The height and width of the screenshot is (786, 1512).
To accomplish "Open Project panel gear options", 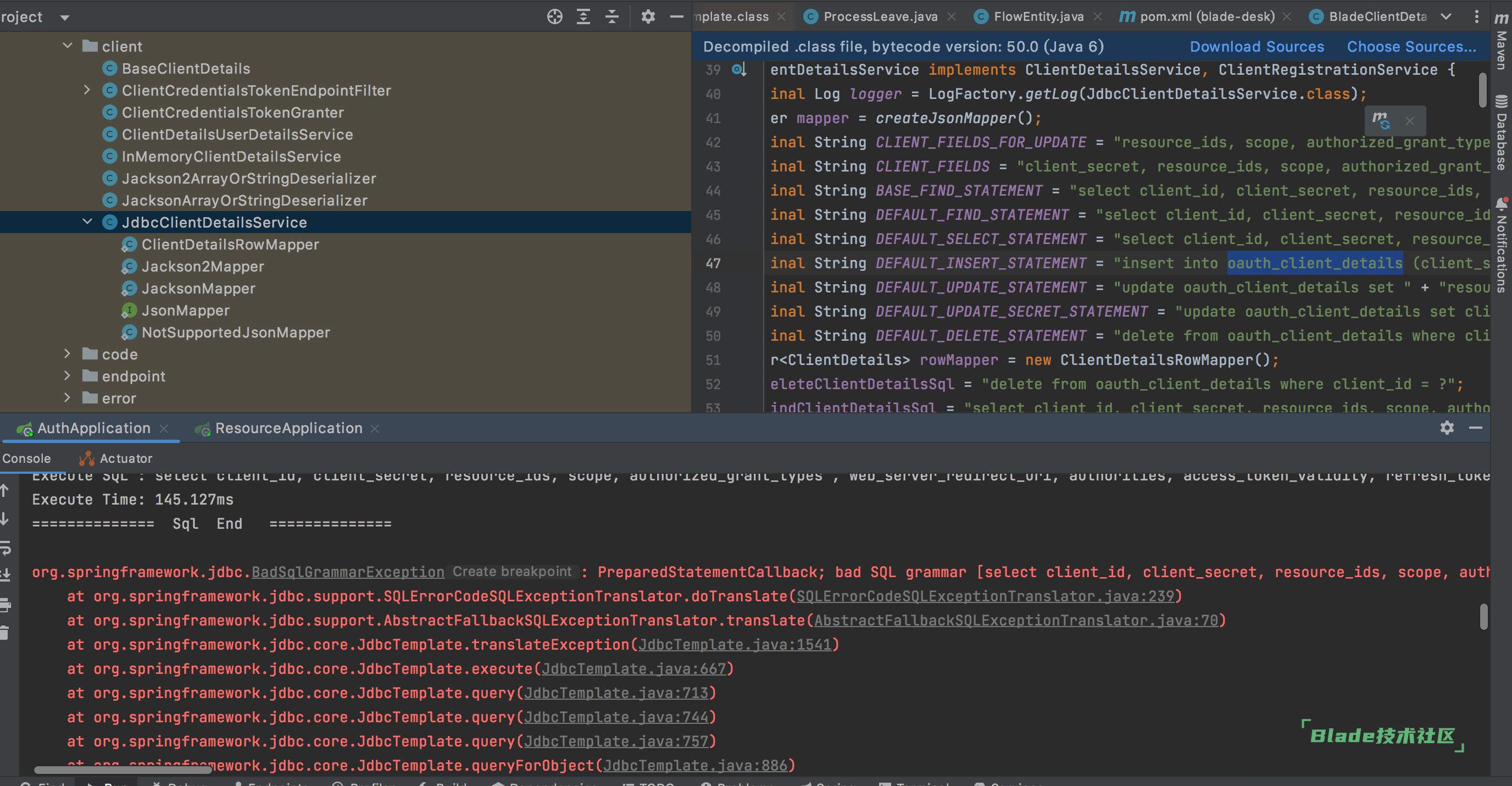I will click(x=647, y=16).
